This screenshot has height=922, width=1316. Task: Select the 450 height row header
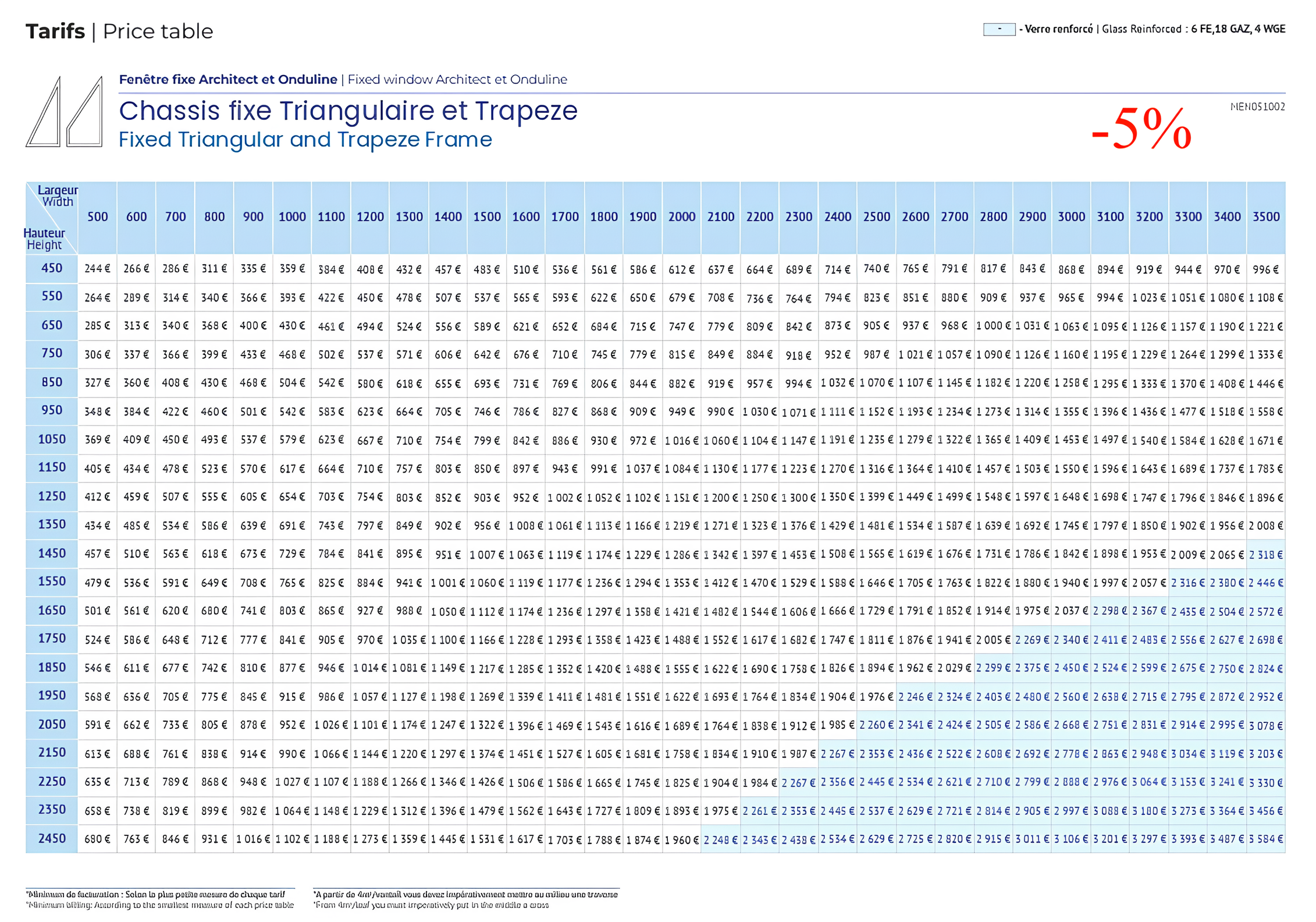click(52, 268)
